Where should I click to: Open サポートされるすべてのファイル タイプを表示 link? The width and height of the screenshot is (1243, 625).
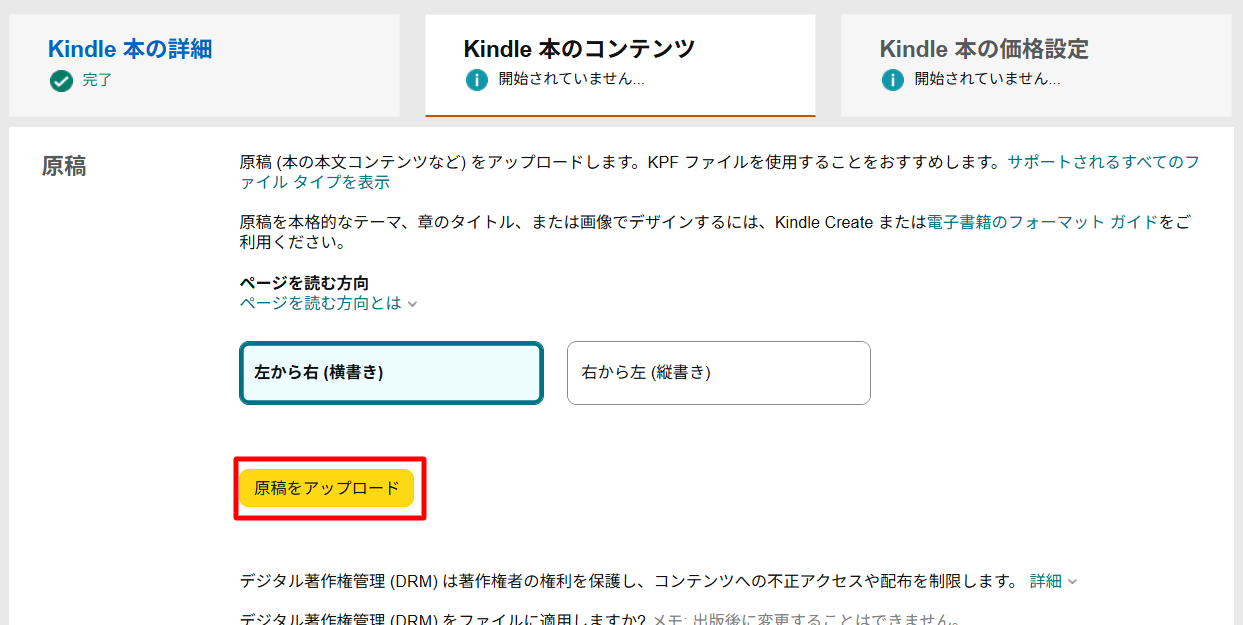pos(719,172)
